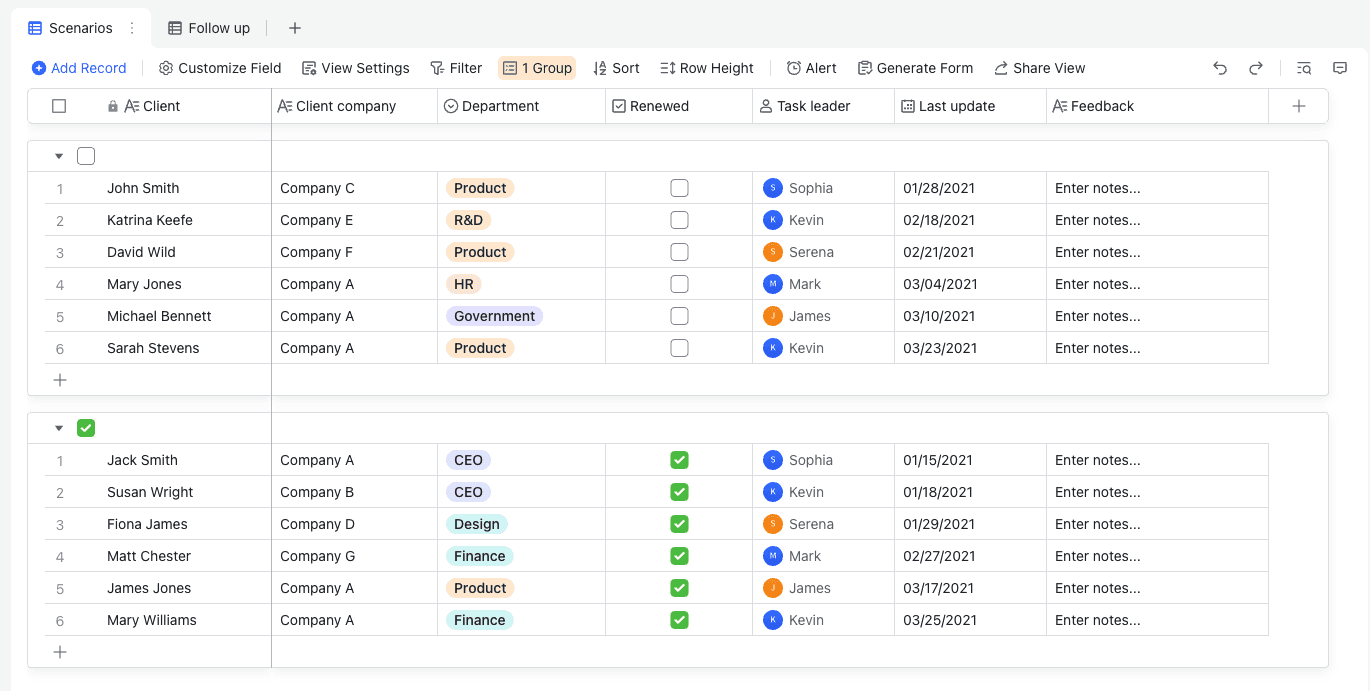Viewport: 1370px width, 691px height.
Task: Open the Last update column header
Action: click(970, 106)
